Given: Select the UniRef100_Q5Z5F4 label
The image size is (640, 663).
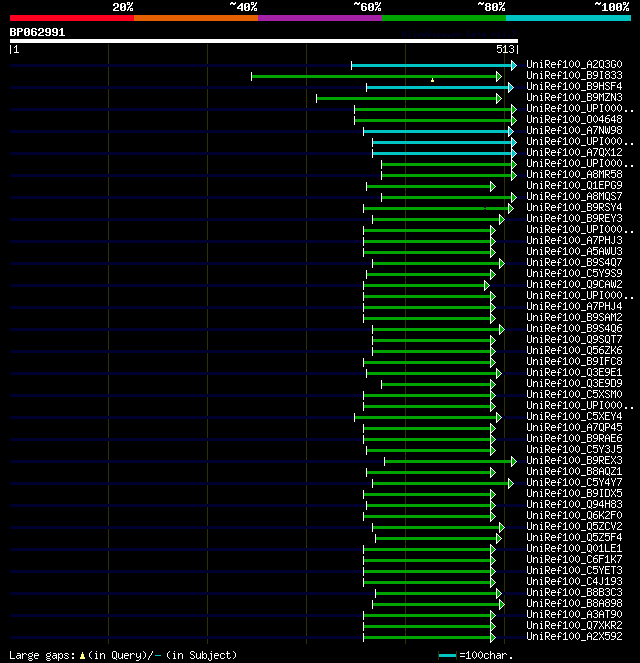Looking at the screenshot, I should (574, 537).
